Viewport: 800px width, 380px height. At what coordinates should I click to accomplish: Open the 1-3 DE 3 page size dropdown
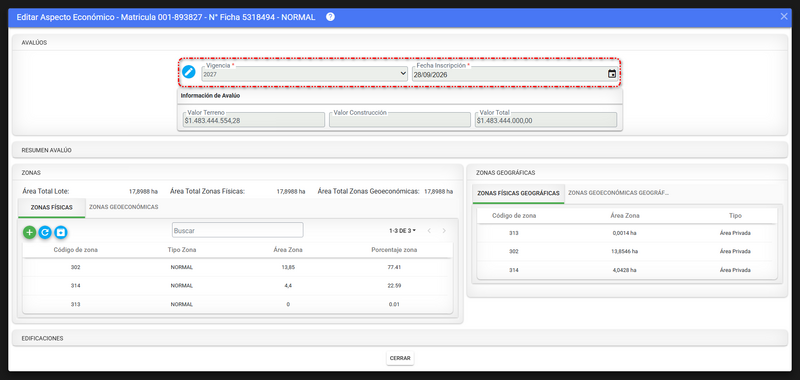[403, 231]
